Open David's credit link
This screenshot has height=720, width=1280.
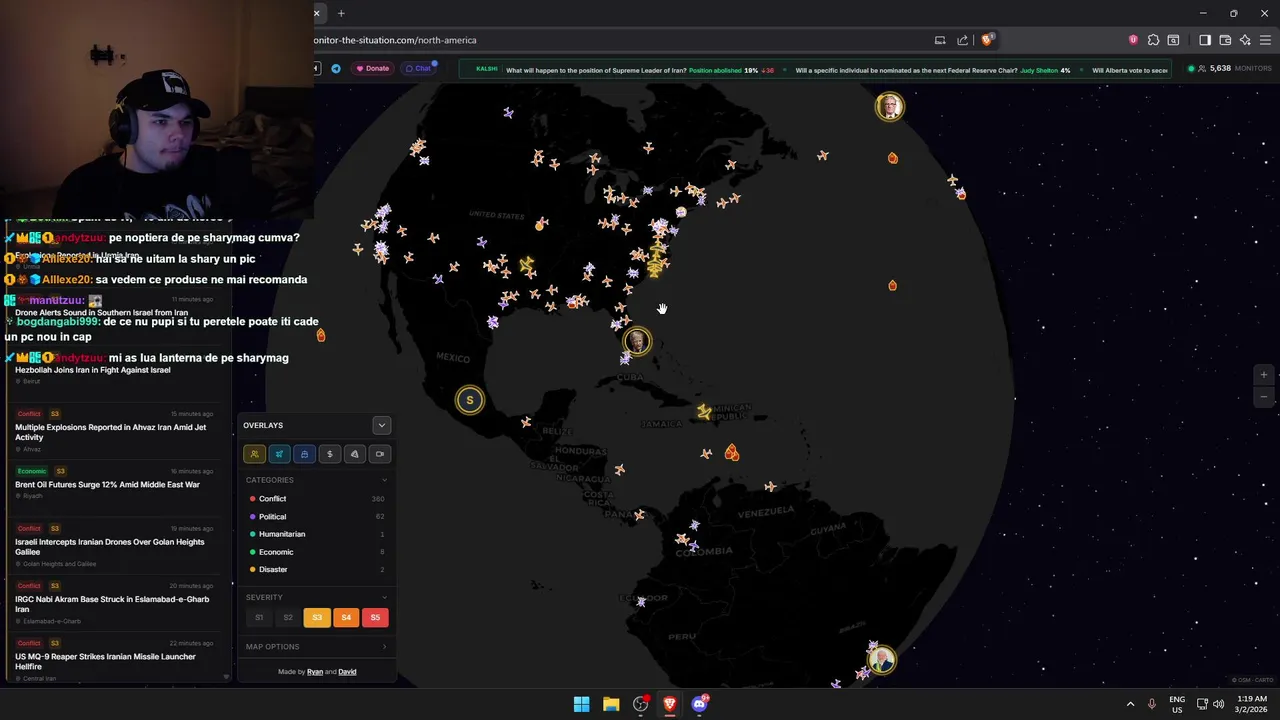347,672
